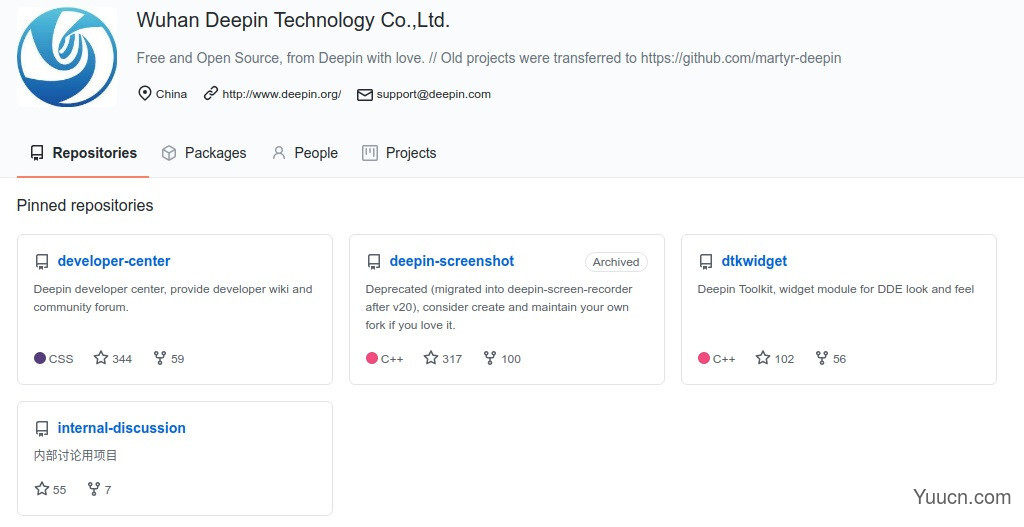1024x527 pixels.
Task: Click the repo icon beside internal-discussion
Action: tap(42, 429)
